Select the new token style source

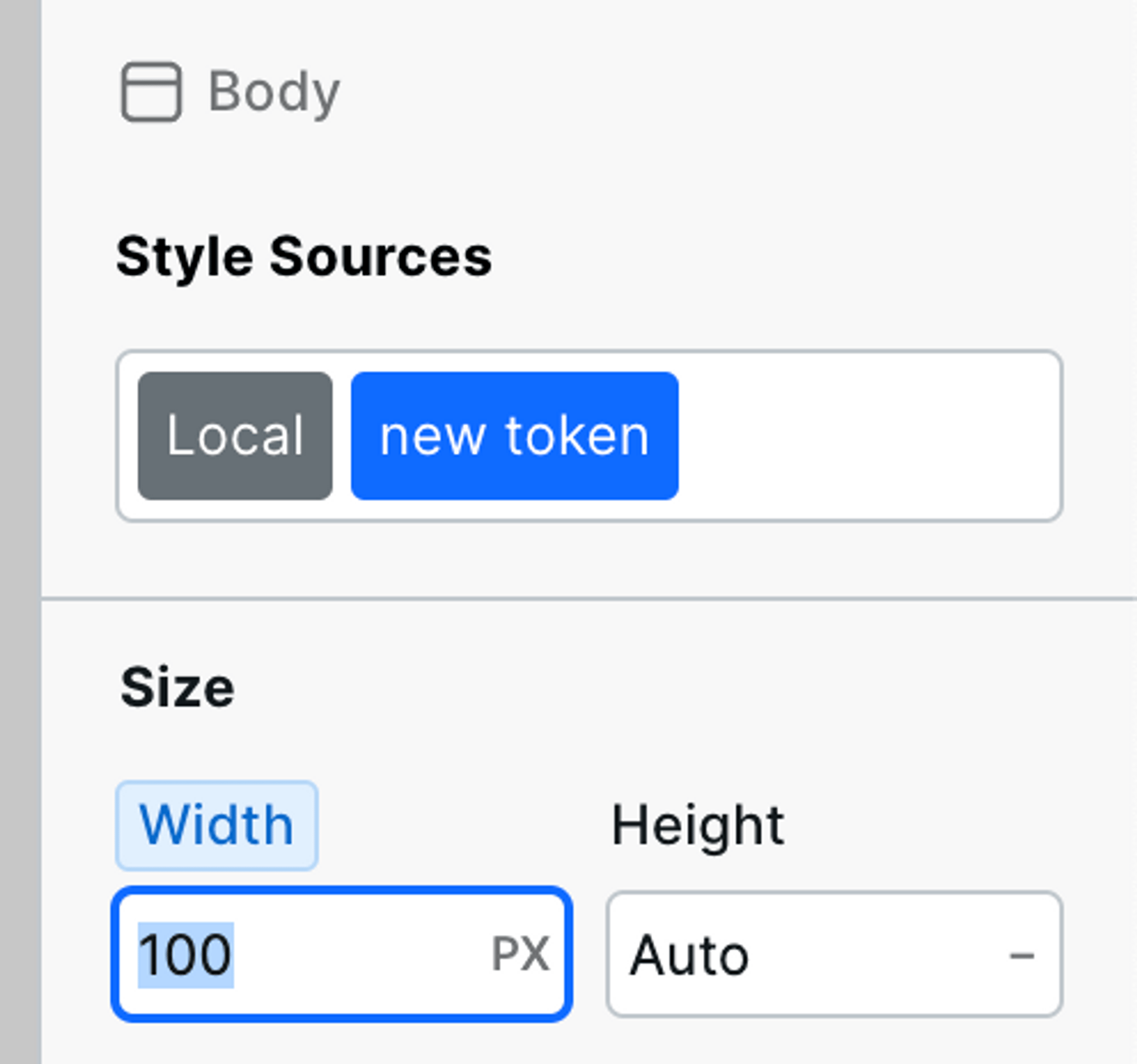pos(514,436)
